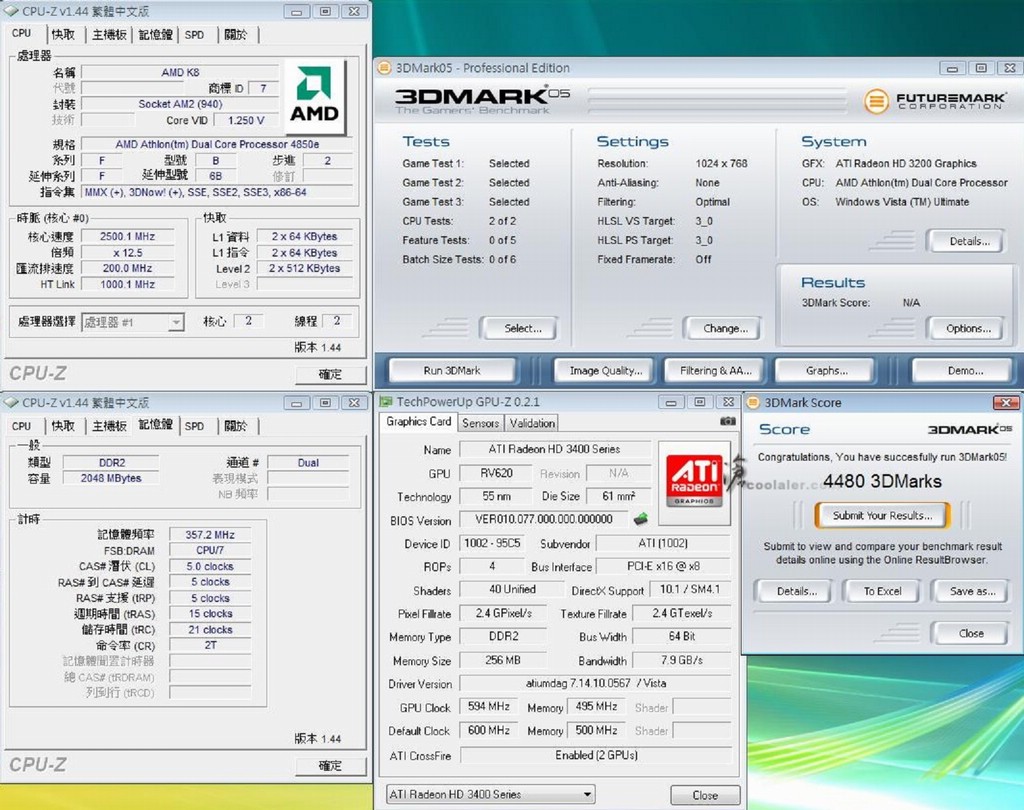Click the Socket AM2 (940) package value

coord(180,104)
